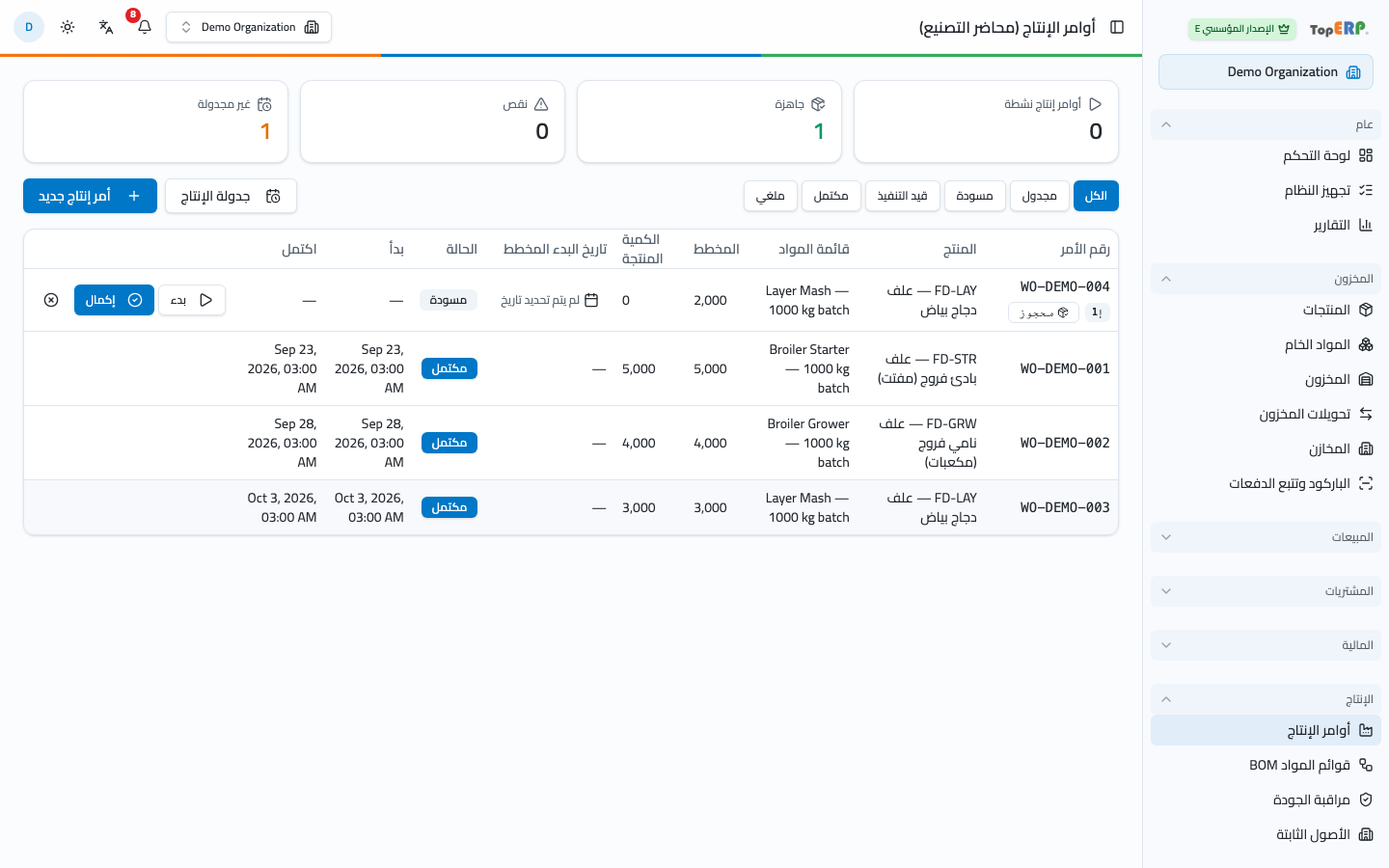The width and height of the screenshot is (1389, 868).
Task: Open الباركود وتتبع الدفعات page
Action: point(1266,483)
